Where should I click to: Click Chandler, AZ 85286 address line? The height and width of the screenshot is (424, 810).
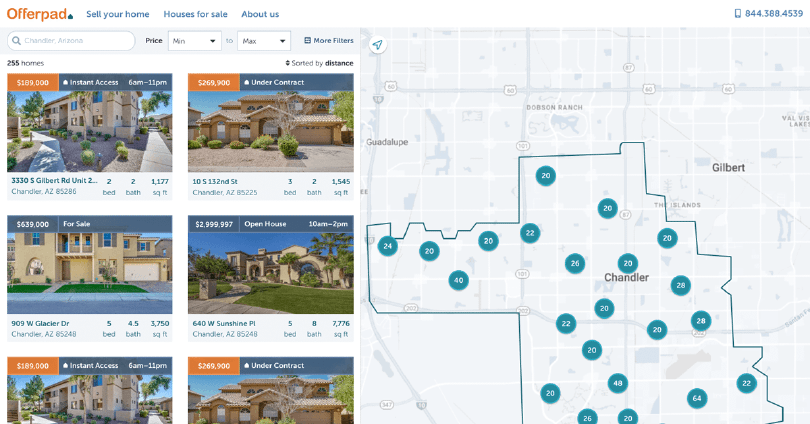(44, 191)
